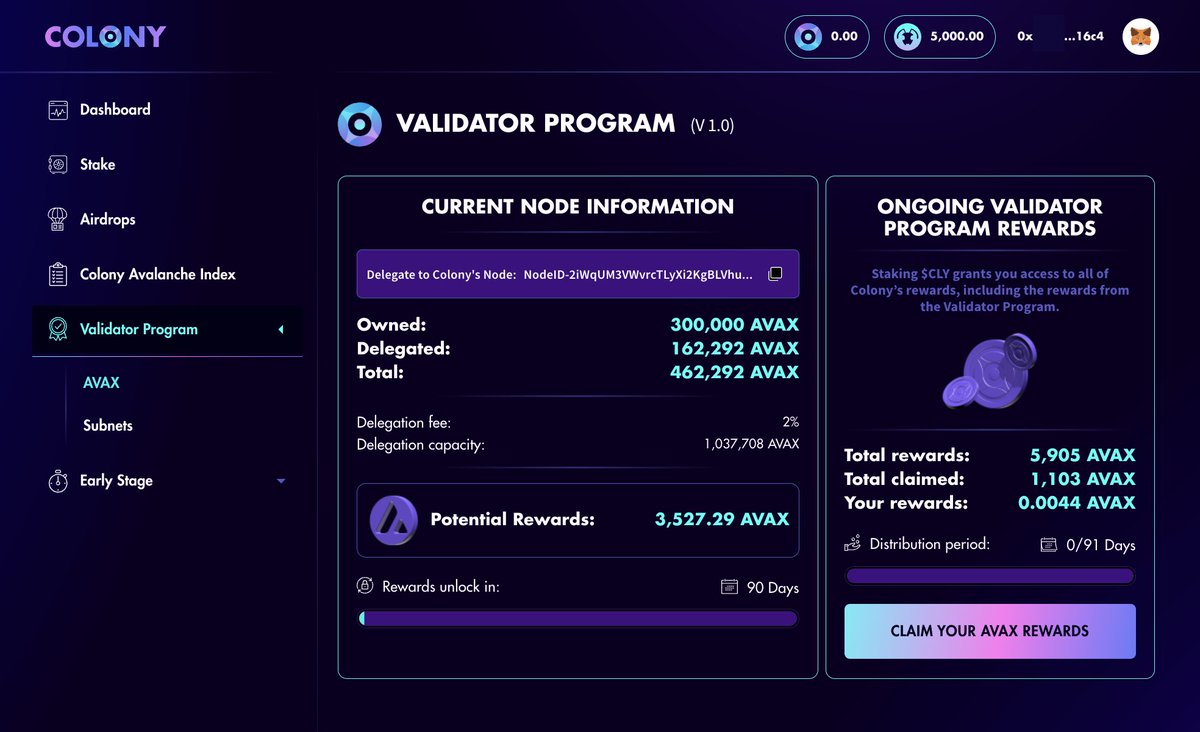Open the Dashboard page
Screen dimensions: 1200x732
115,110
